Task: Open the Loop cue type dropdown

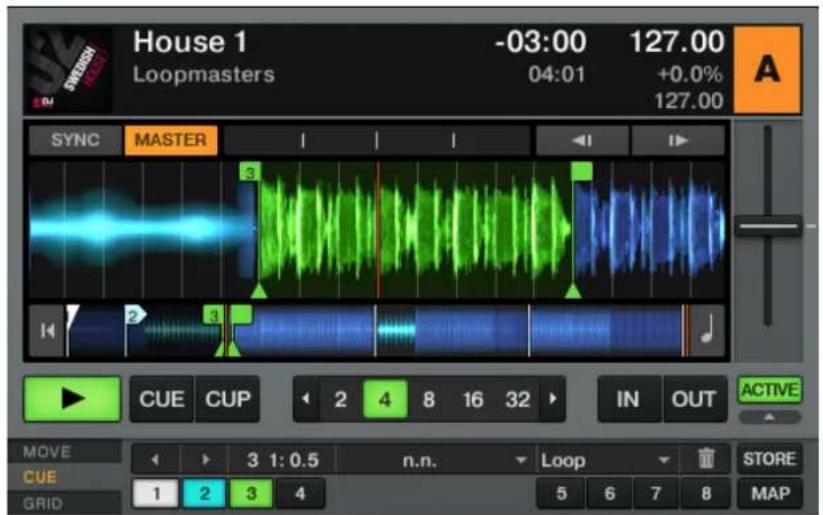Action: 608,460
